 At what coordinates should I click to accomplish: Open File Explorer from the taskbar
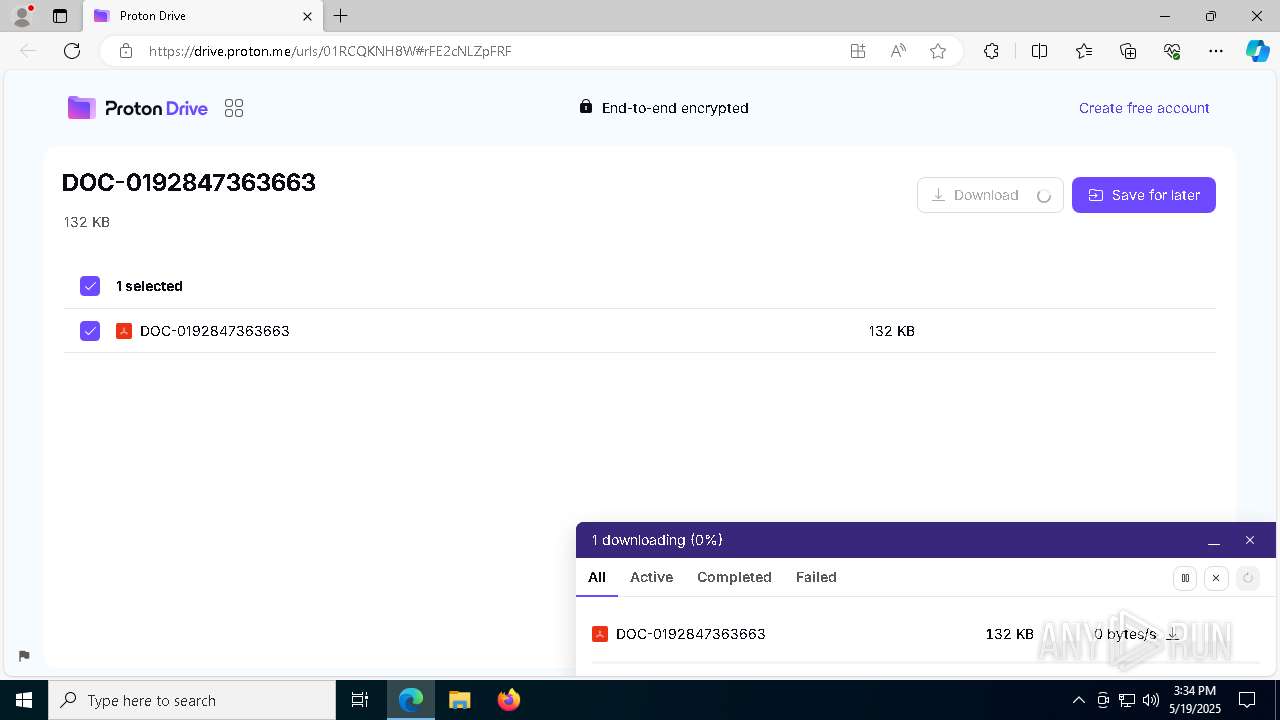[x=459, y=700]
